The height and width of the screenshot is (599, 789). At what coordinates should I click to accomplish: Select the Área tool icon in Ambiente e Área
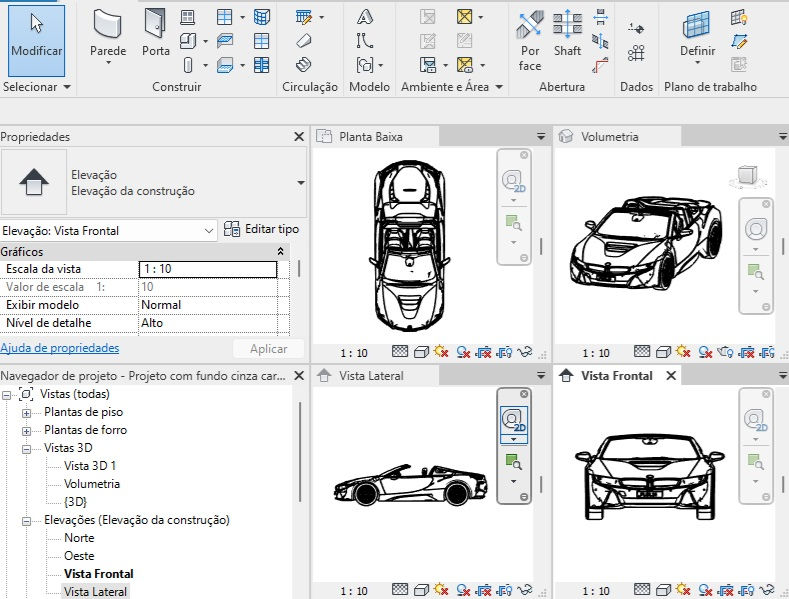(x=464, y=17)
